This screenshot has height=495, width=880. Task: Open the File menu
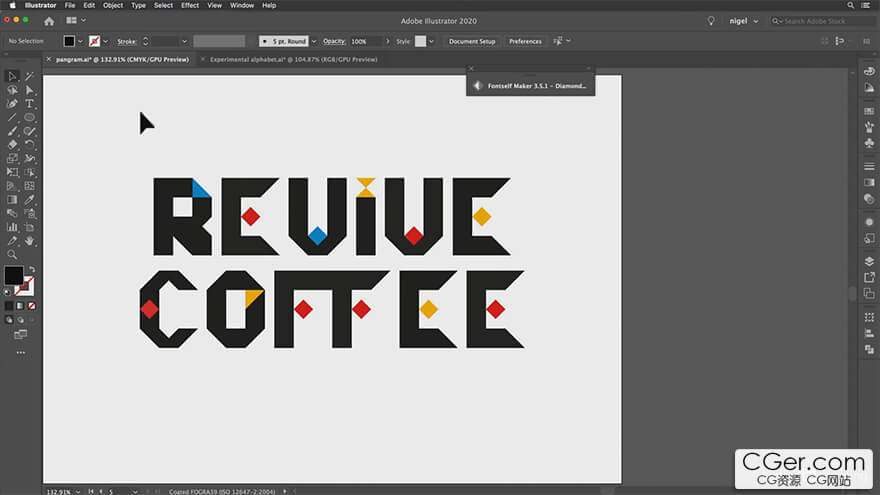70,5
